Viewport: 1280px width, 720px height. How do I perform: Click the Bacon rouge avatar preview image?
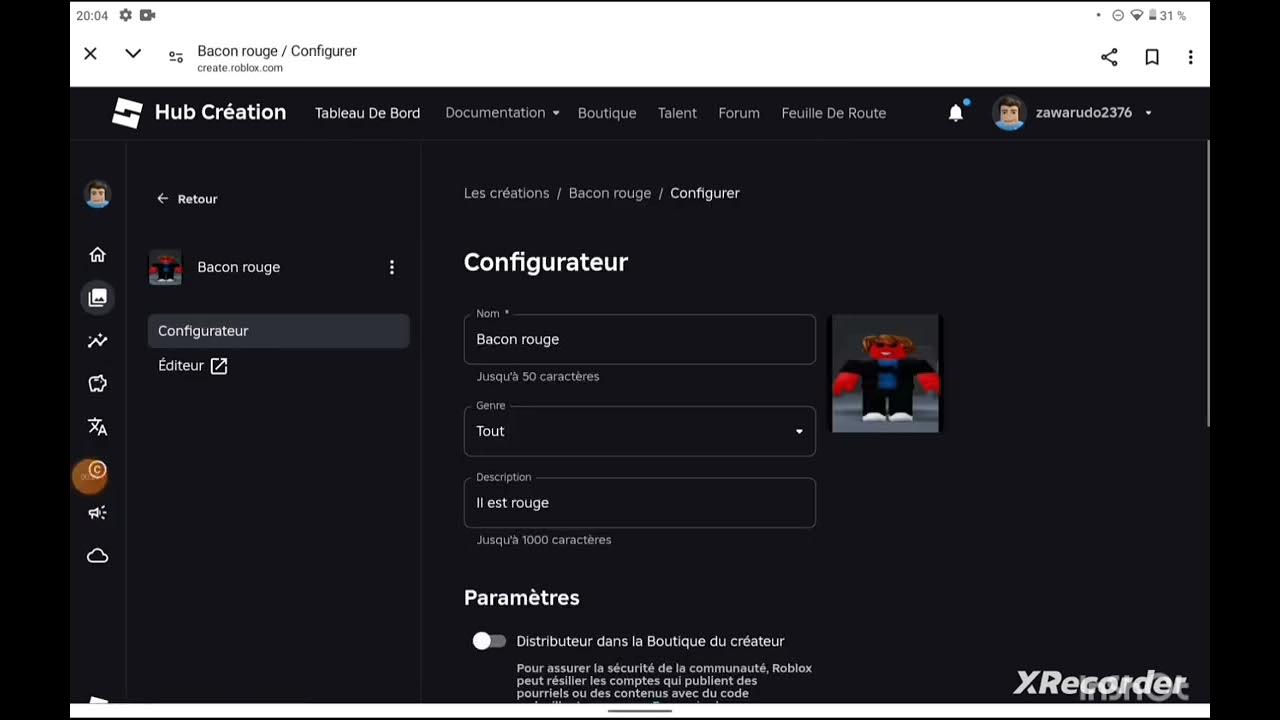(x=886, y=374)
